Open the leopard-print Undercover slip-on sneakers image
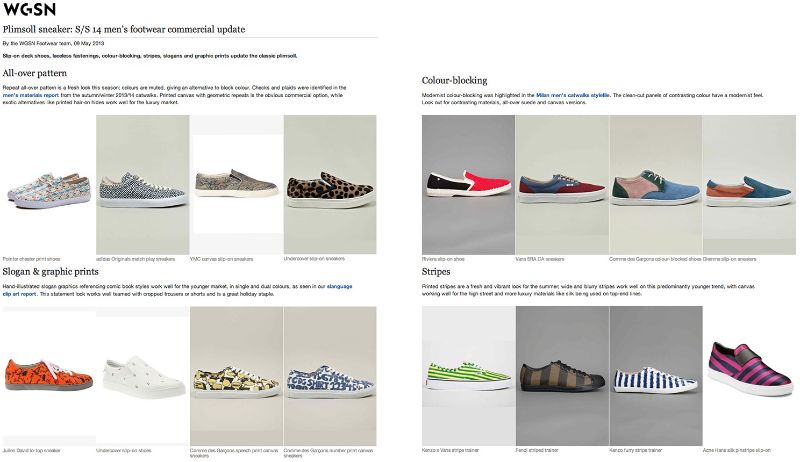800x462 pixels. coord(330,185)
